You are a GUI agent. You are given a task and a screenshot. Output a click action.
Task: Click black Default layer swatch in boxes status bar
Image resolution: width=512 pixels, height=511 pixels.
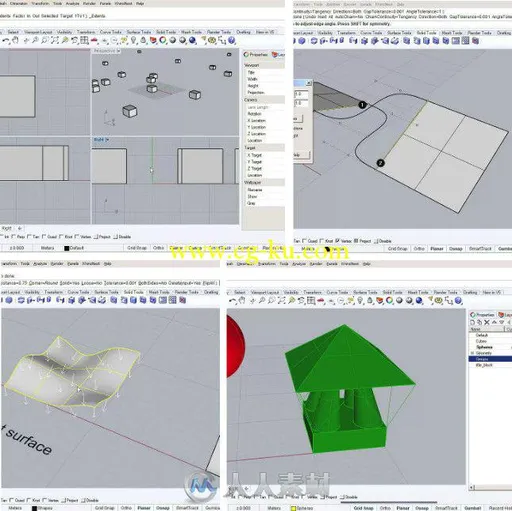67,248
